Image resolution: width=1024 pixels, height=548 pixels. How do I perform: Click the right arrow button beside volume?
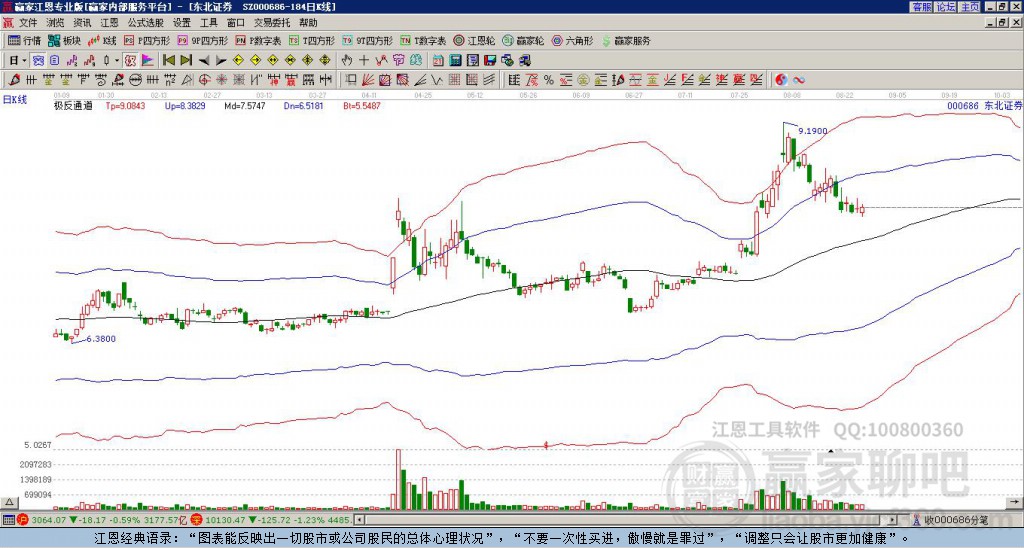click(x=1014, y=502)
